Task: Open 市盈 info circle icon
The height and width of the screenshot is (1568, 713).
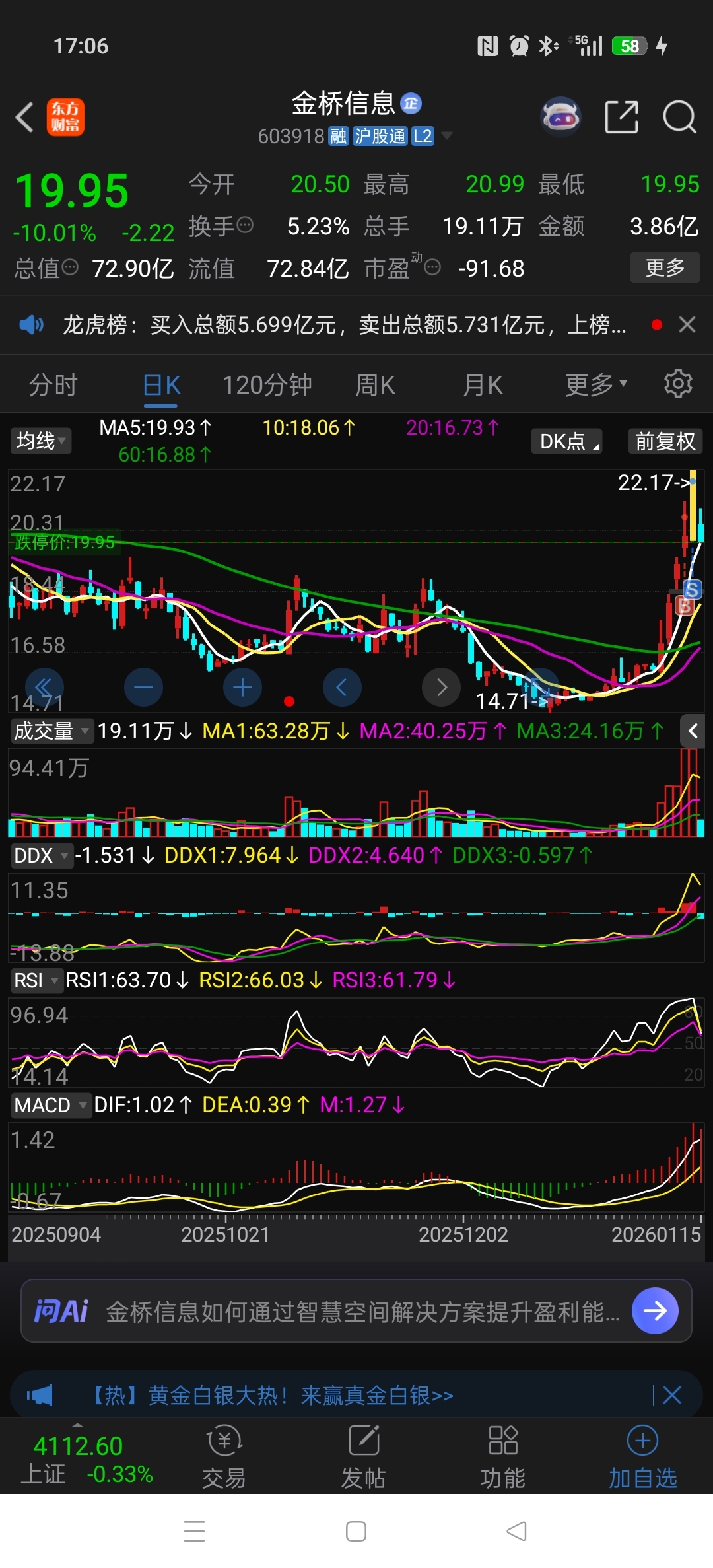Action: coord(432,267)
